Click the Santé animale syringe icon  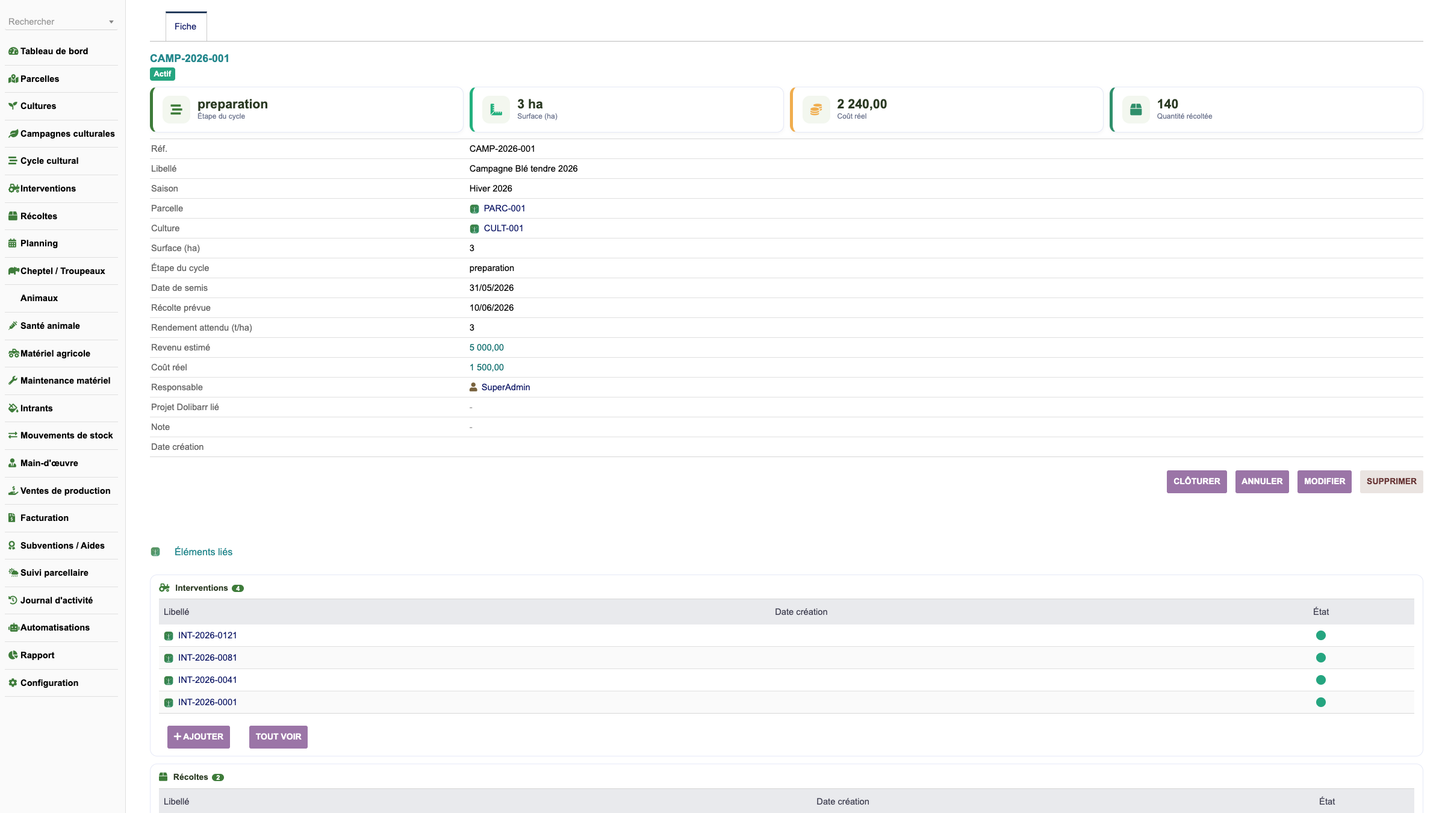tap(13, 326)
